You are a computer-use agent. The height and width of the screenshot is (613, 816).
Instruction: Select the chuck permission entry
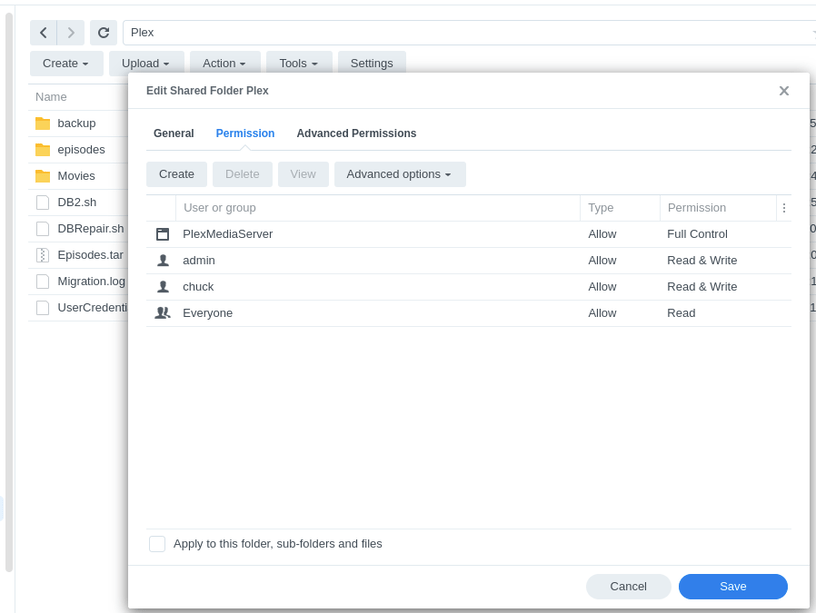click(x=468, y=287)
